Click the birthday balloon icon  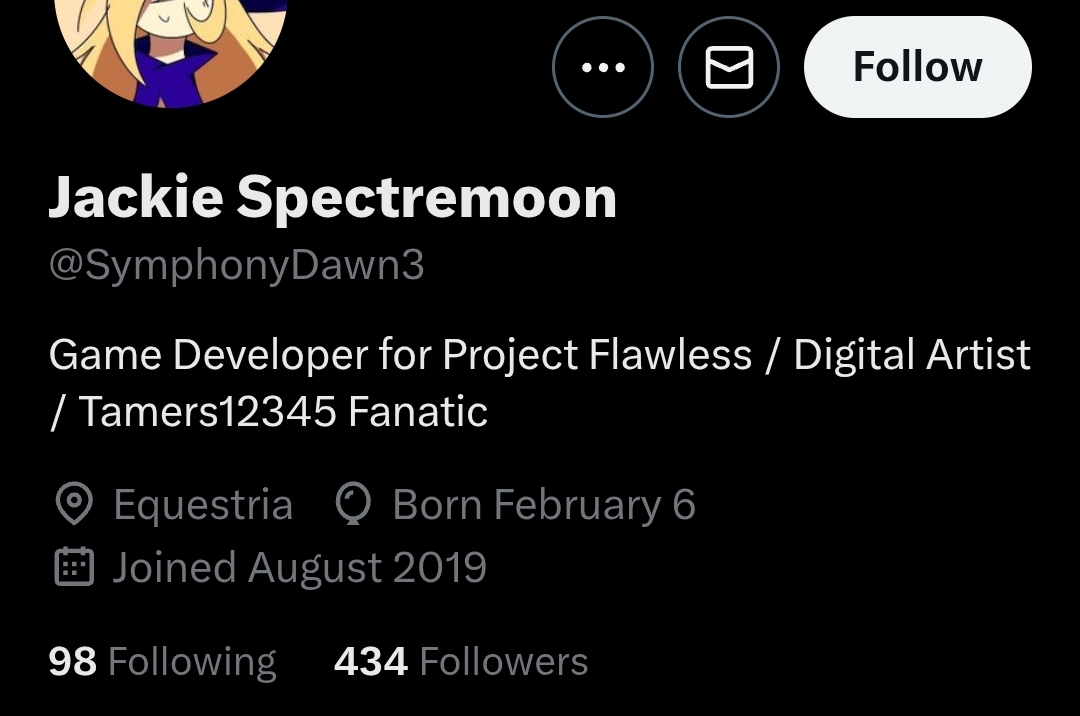353,504
